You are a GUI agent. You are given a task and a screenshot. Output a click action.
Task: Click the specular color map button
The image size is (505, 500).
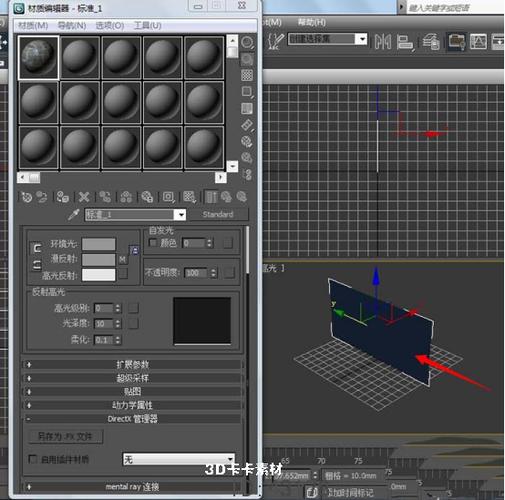[x=123, y=274]
